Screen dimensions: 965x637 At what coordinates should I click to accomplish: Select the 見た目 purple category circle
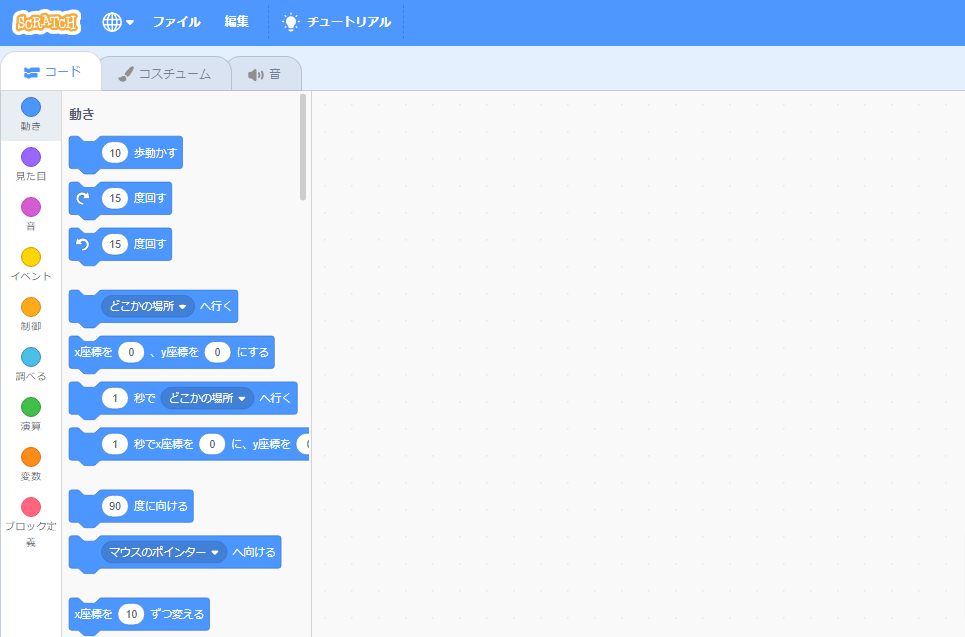(31, 157)
